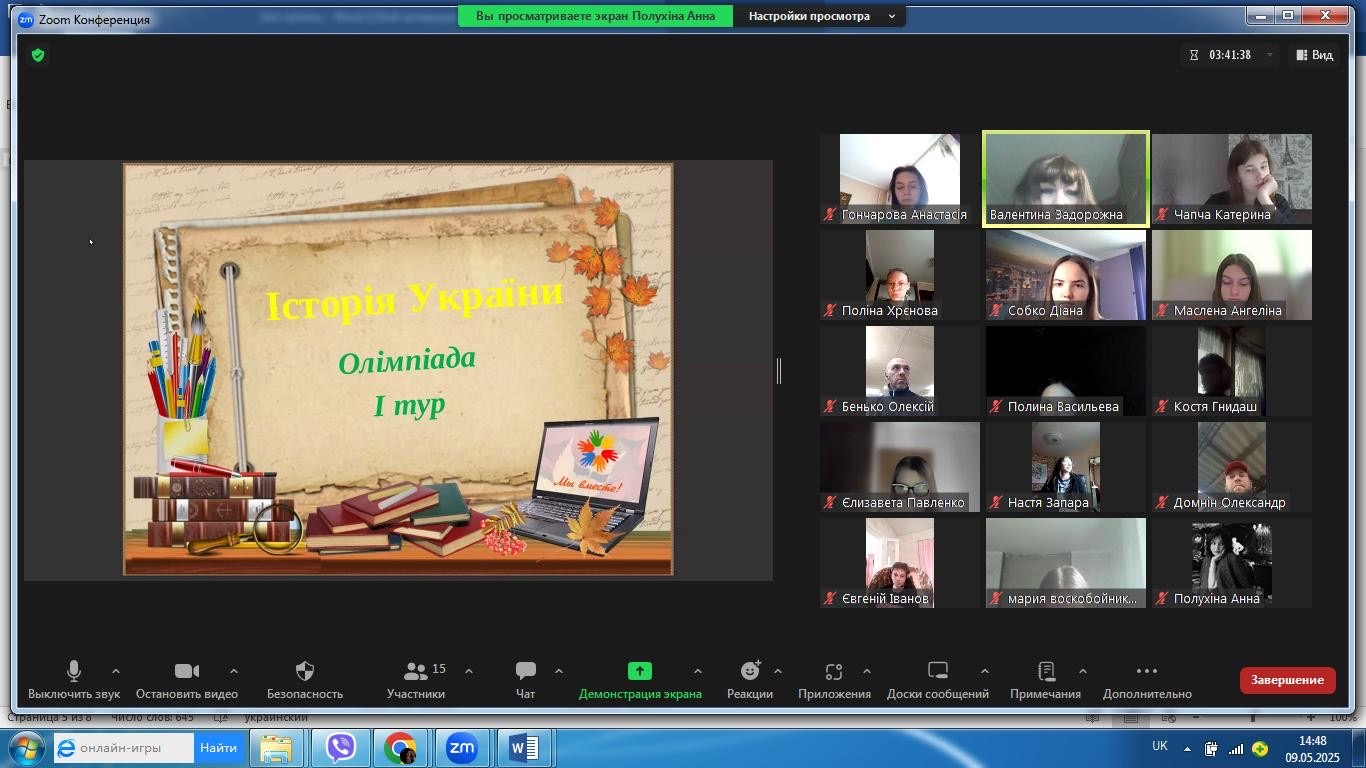Open Примечания notes
This screenshot has width=1366, height=768.
coord(1046,680)
